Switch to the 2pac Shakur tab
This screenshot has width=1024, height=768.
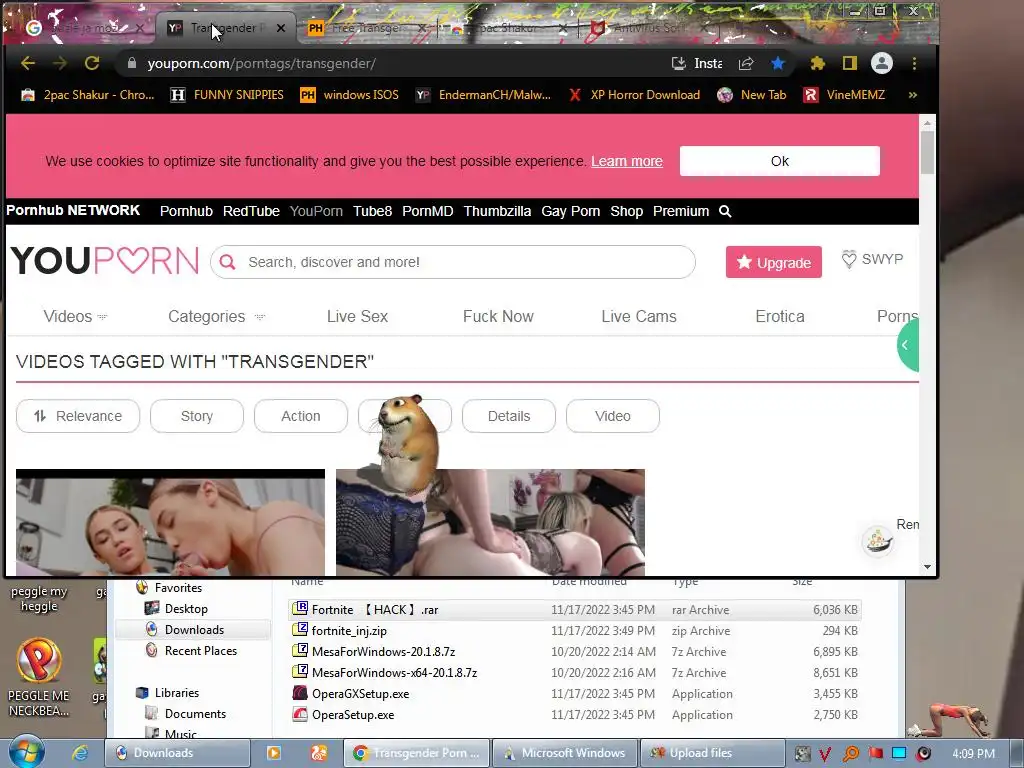[x=506, y=28]
